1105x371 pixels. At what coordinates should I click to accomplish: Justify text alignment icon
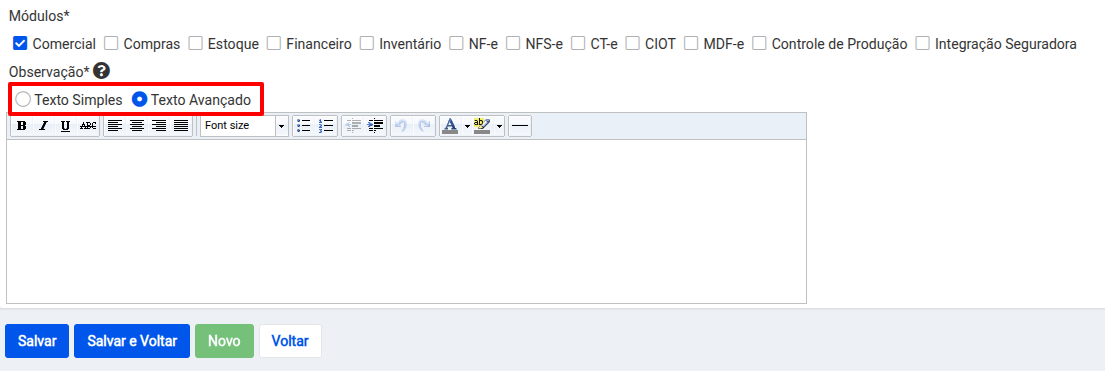pyautogui.click(x=181, y=126)
